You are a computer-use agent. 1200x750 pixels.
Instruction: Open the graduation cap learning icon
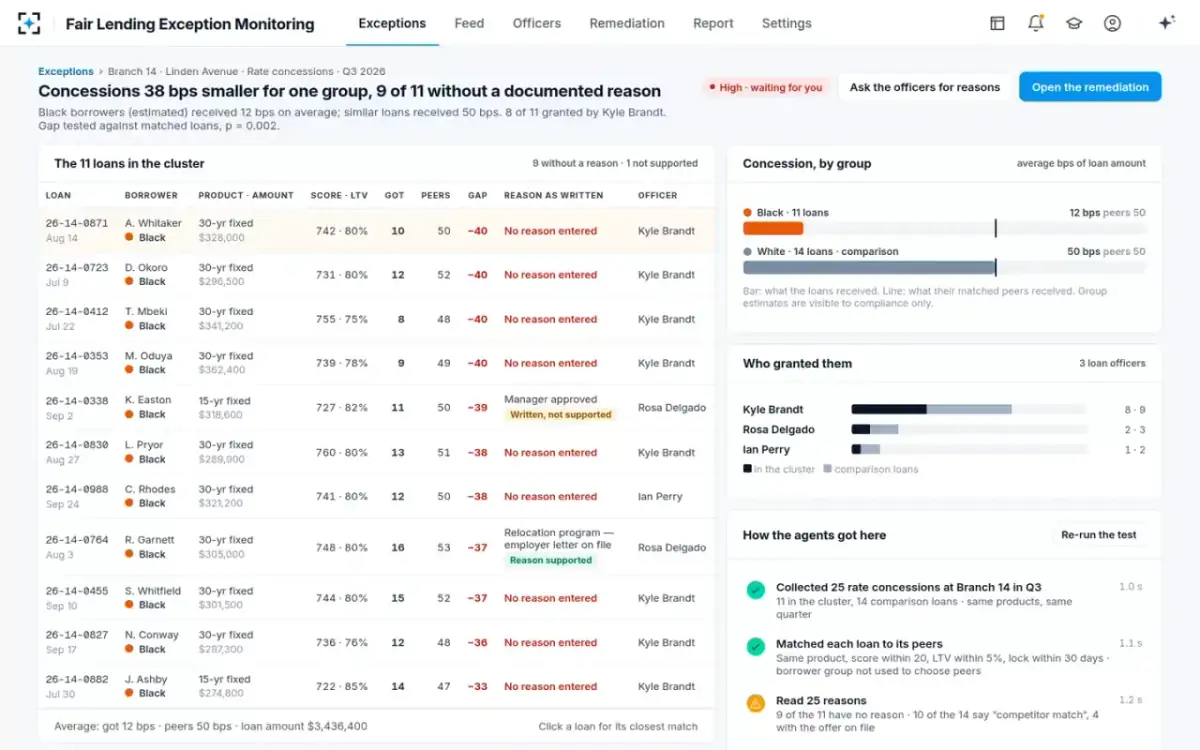tap(1074, 23)
